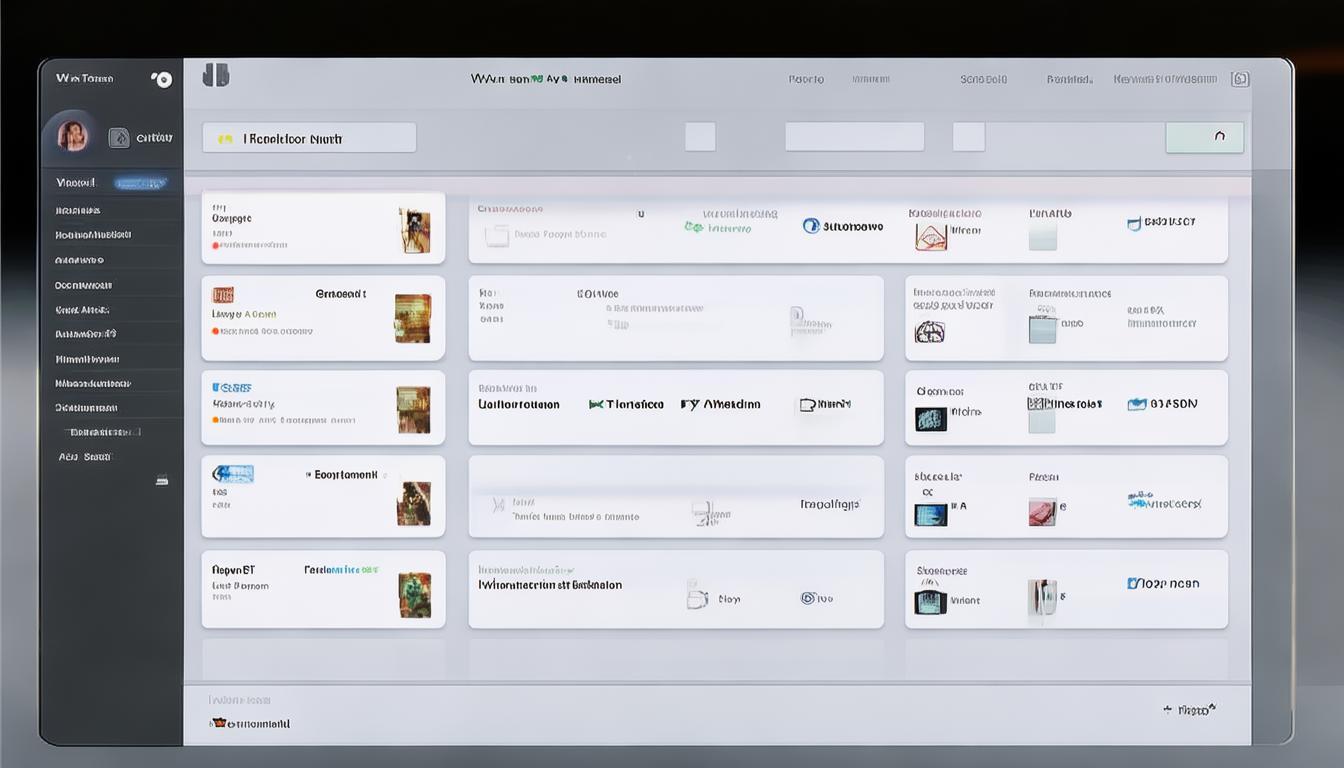This screenshot has height=768, width=1344.
Task: Click the small tray icon at the sidebar's bottom
Action: pos(162,481)
